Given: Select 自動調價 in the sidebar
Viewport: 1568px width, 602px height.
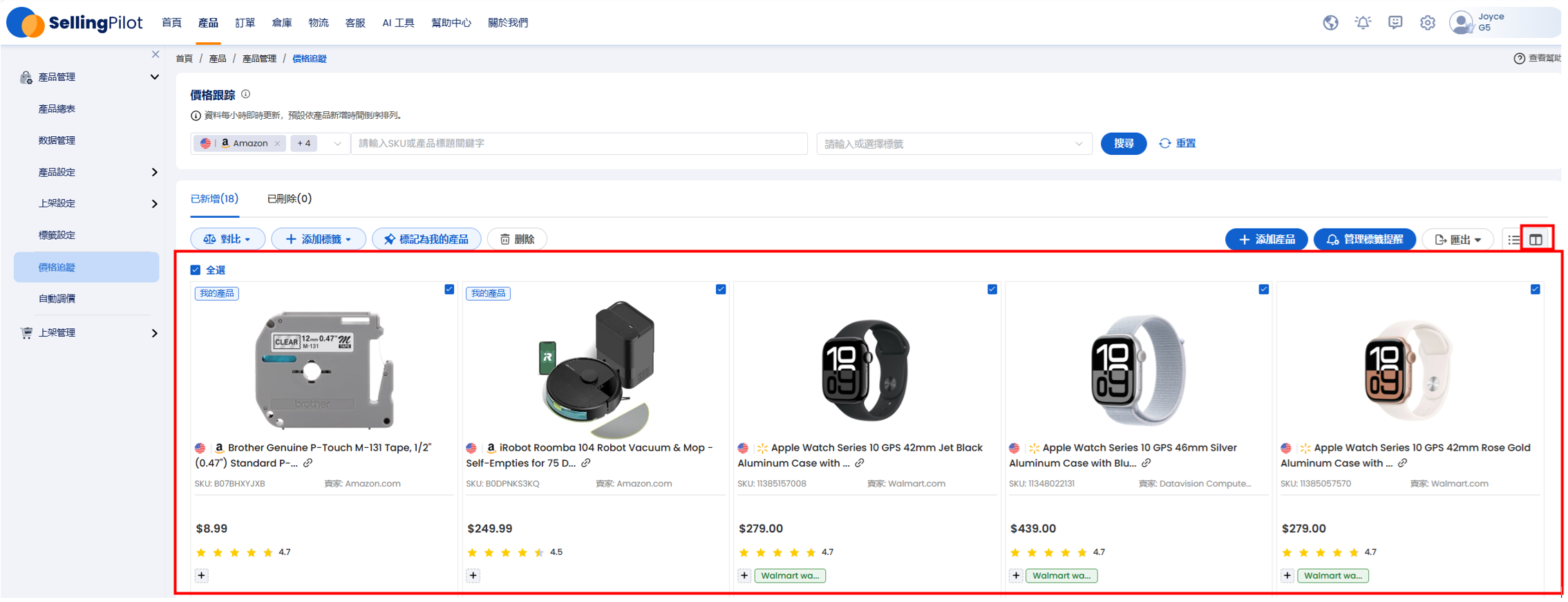Looking at the screenshot, I should click(x=57, y=299).
